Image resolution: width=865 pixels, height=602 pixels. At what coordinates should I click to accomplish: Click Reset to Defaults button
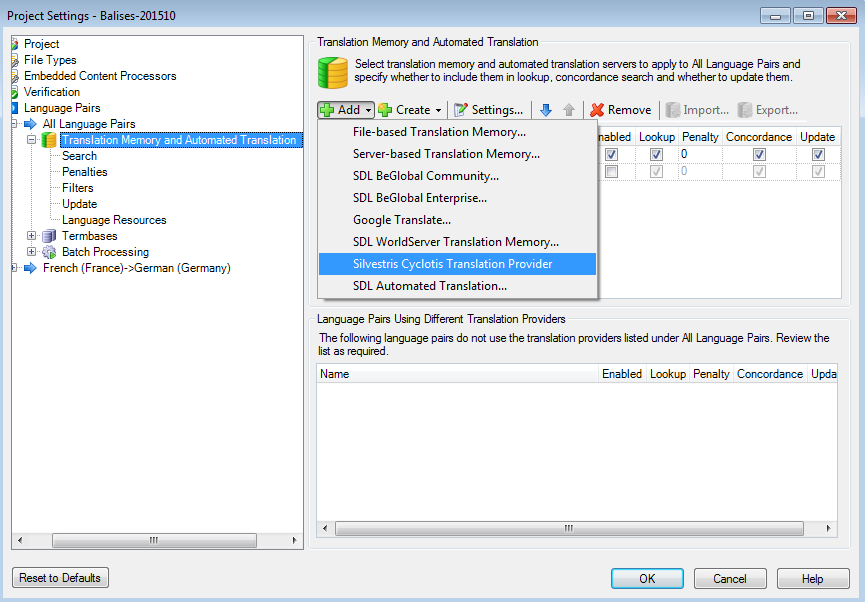pyautogui.click(x=60, y=578)
